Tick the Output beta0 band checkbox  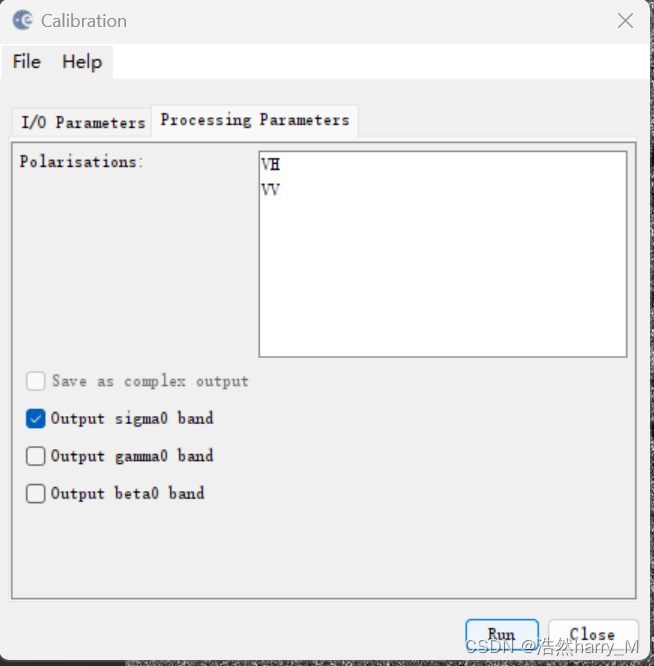(x=36, y=493)
